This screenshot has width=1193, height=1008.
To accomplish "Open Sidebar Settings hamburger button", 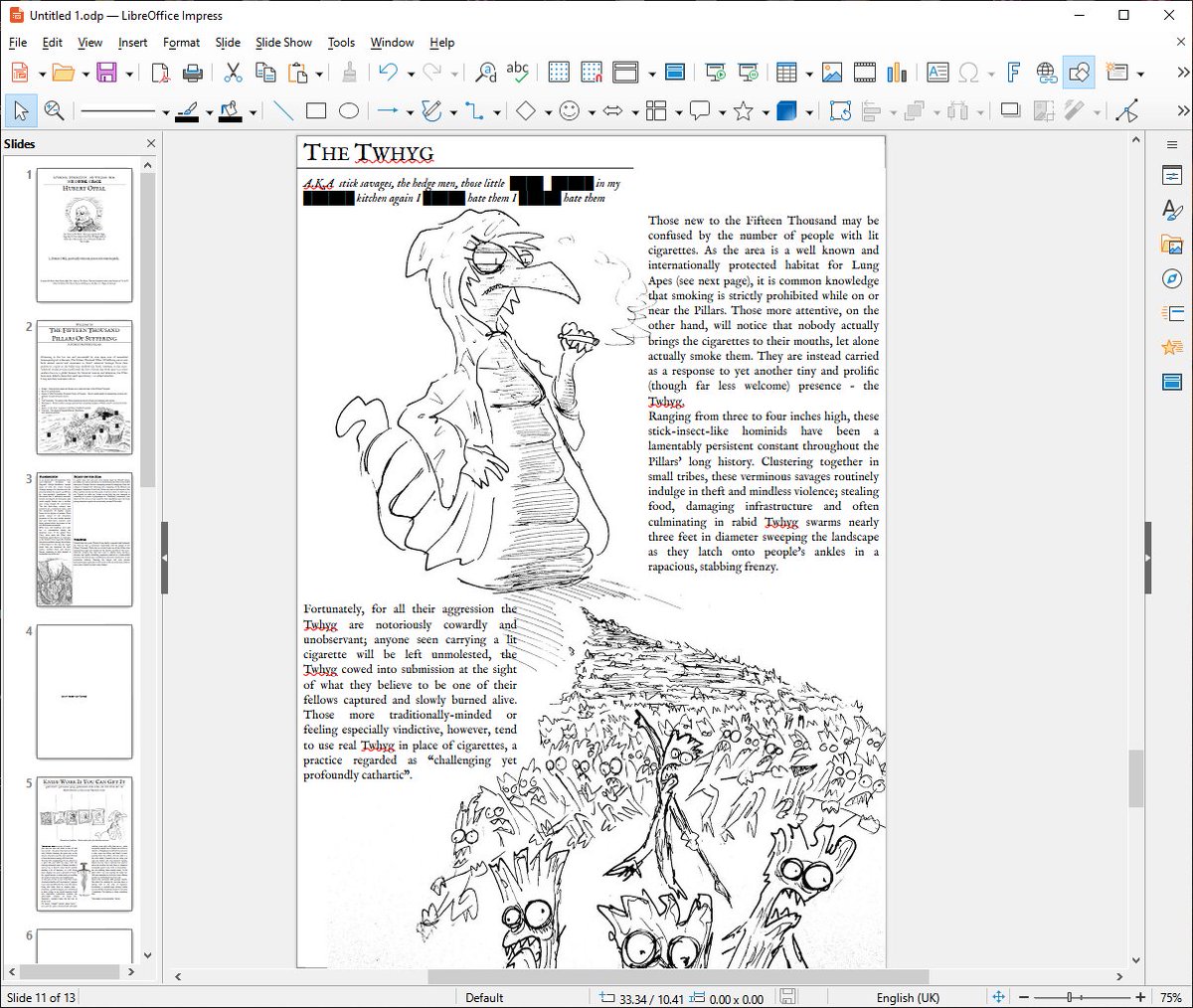I will [x=1171, y=145].
